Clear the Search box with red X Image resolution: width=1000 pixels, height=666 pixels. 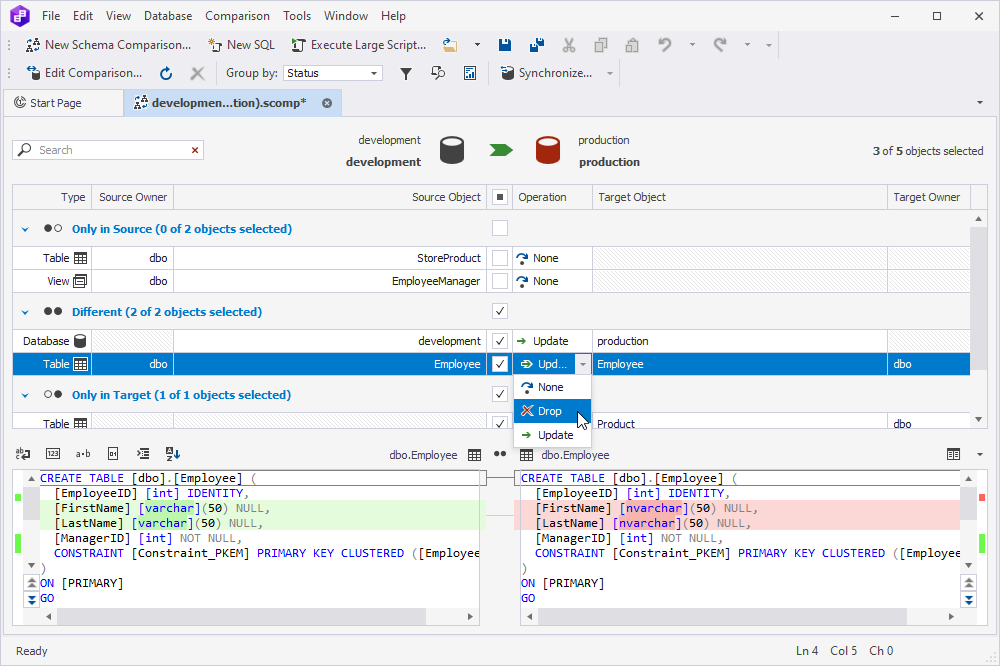(x=195, y=151)
